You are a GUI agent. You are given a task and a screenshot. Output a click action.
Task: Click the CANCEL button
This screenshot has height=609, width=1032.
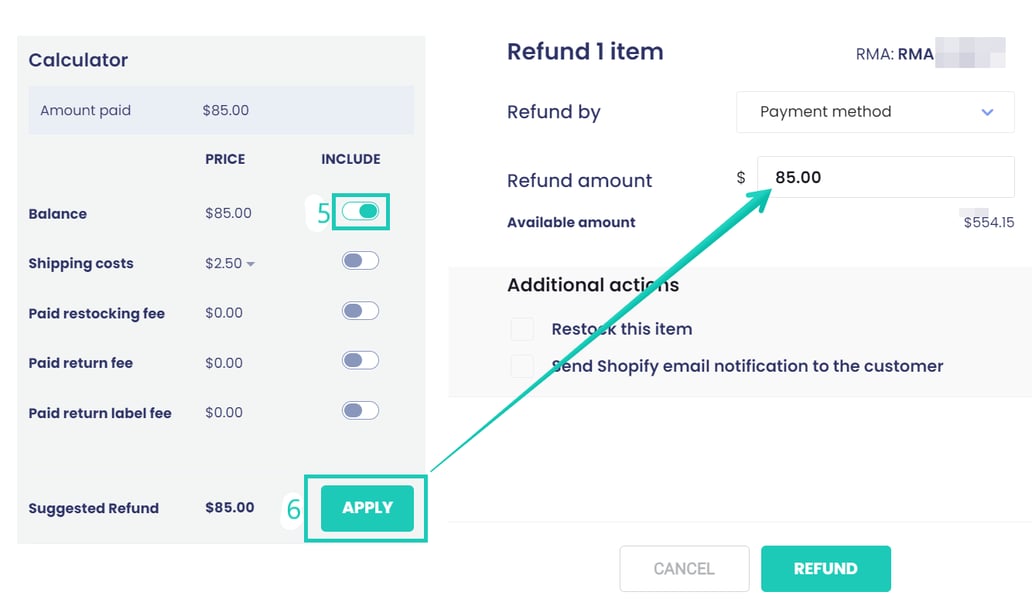tap(684, 568)
